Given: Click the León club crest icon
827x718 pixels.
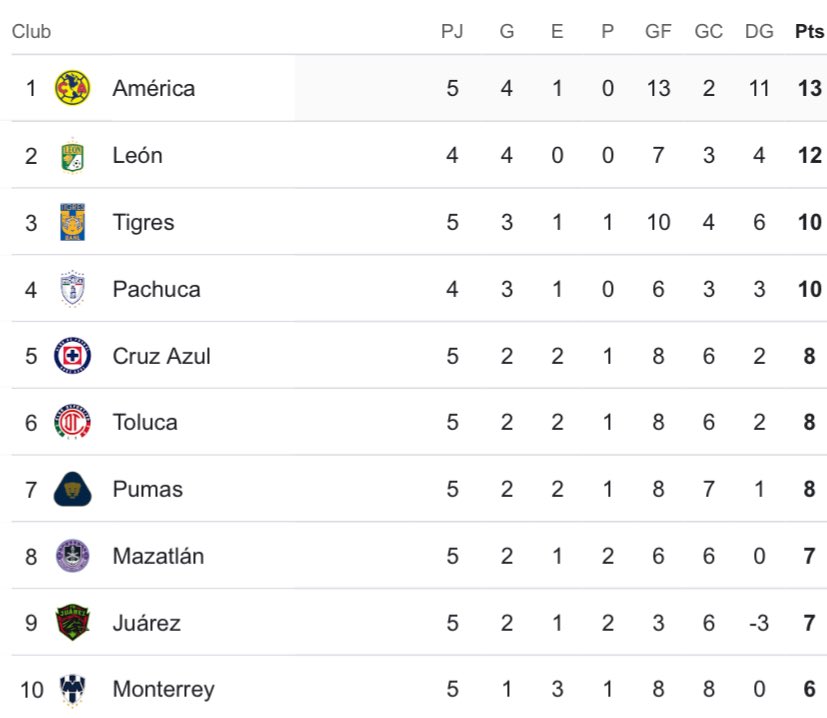Looking at the screenshot, I should coord(72,156).
